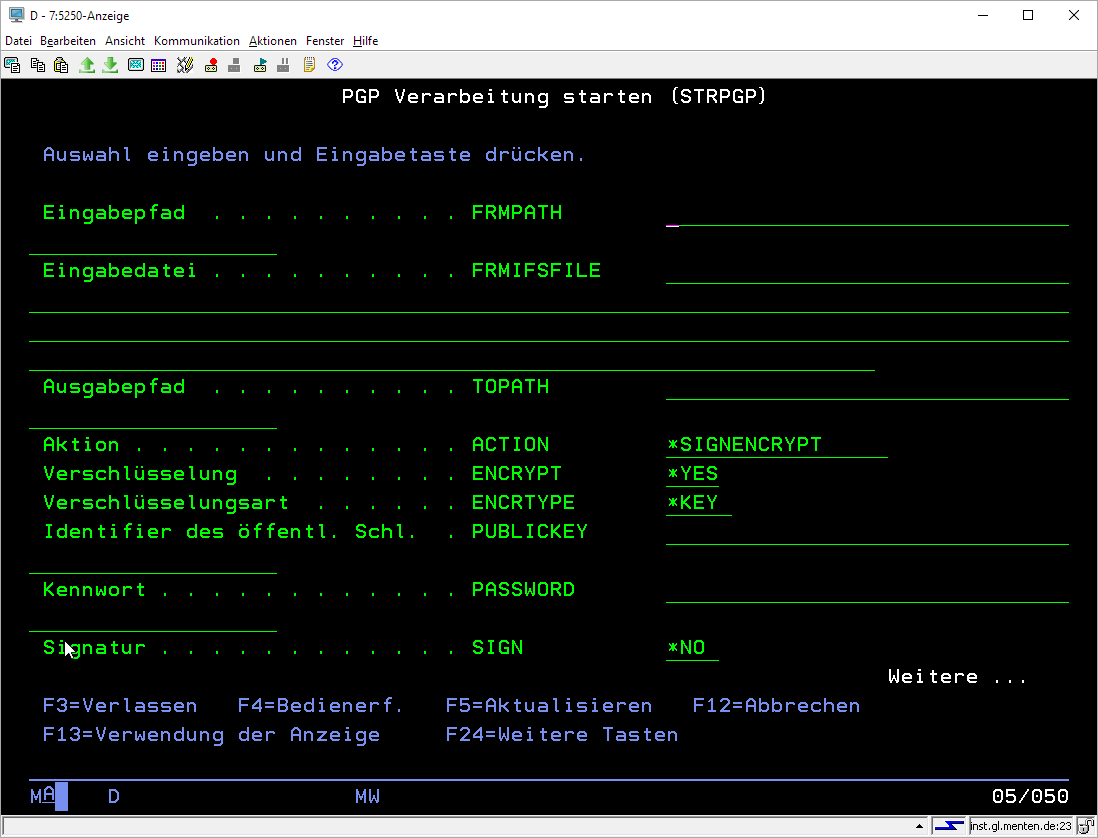Open the blue question mark help icon

click(x=335, y=65)
